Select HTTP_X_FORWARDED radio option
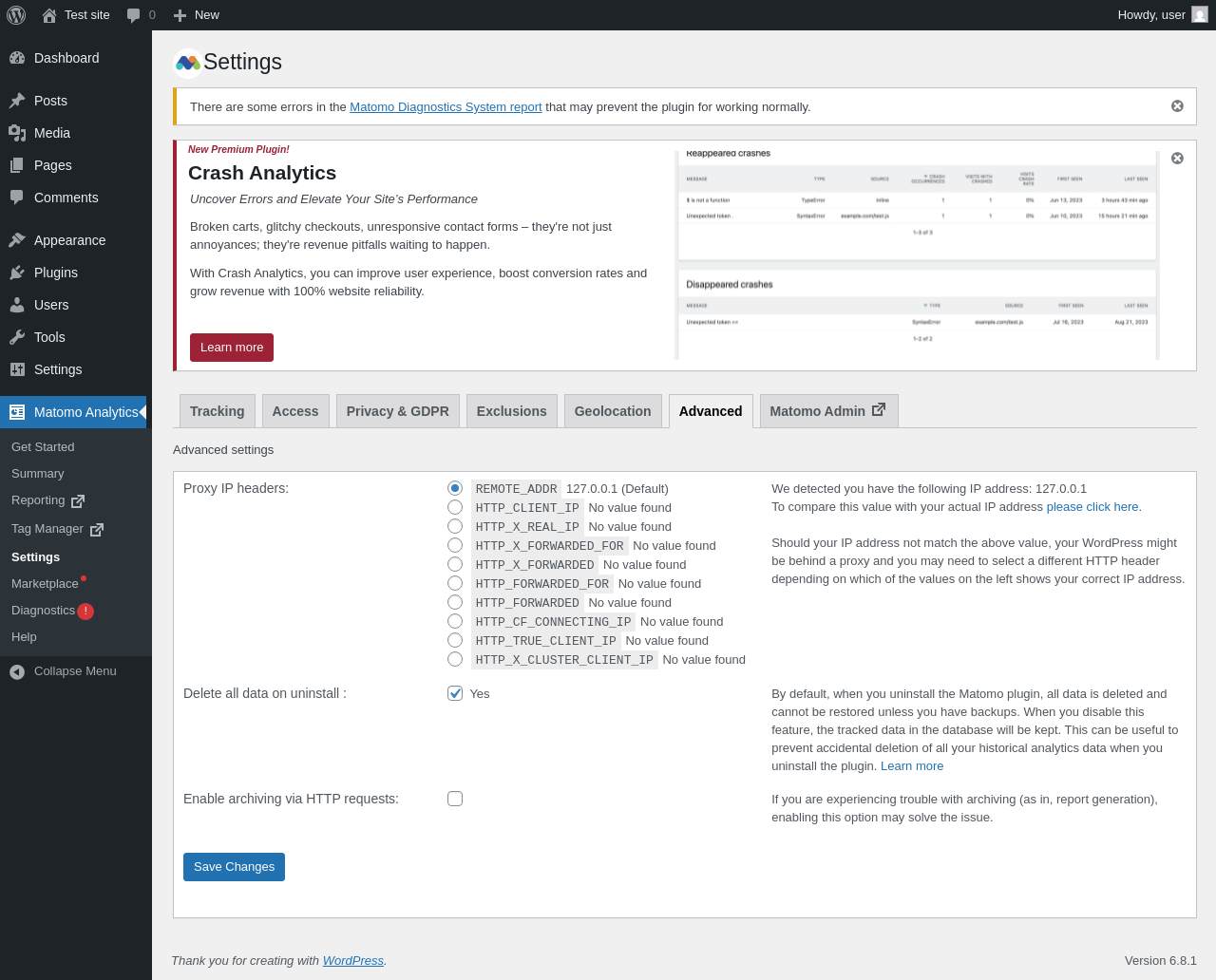This screenshot has width=1216, height=980. point(455,564)
